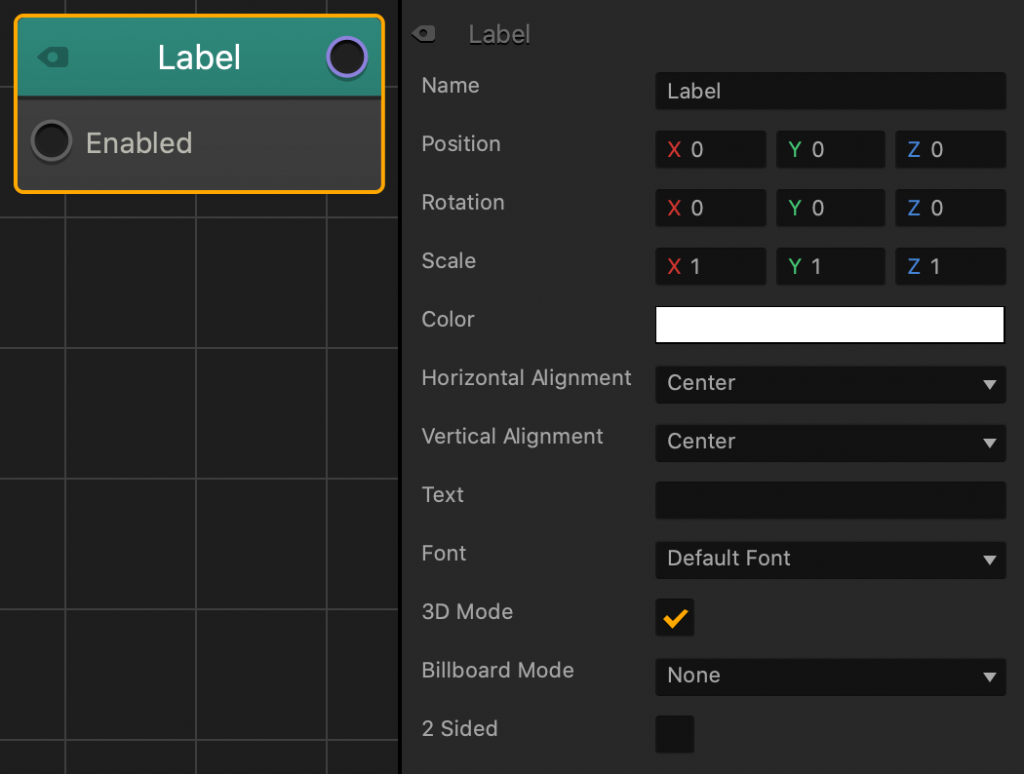
Task: Select the Position X value field
Action: (710, 149)
